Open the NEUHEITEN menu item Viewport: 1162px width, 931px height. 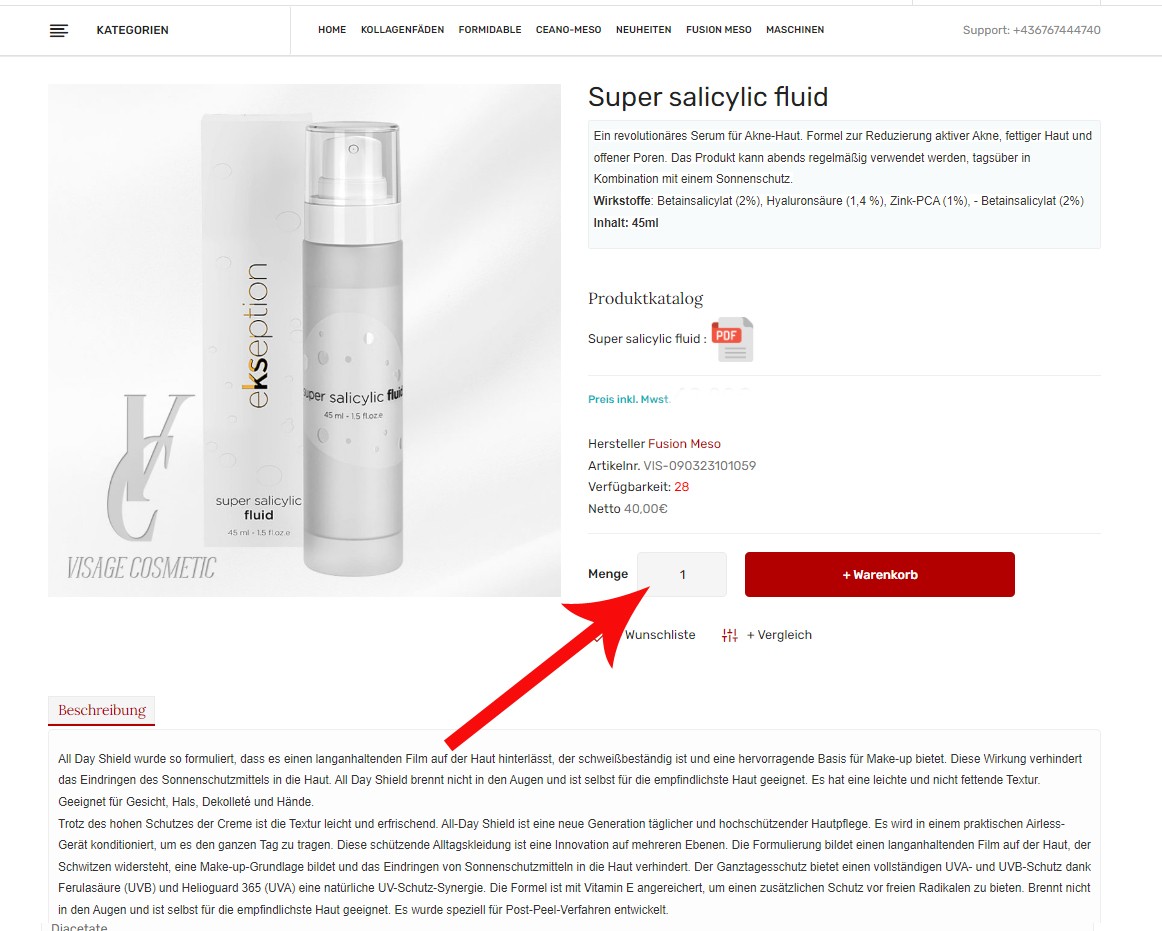click(x=643, y=30)
